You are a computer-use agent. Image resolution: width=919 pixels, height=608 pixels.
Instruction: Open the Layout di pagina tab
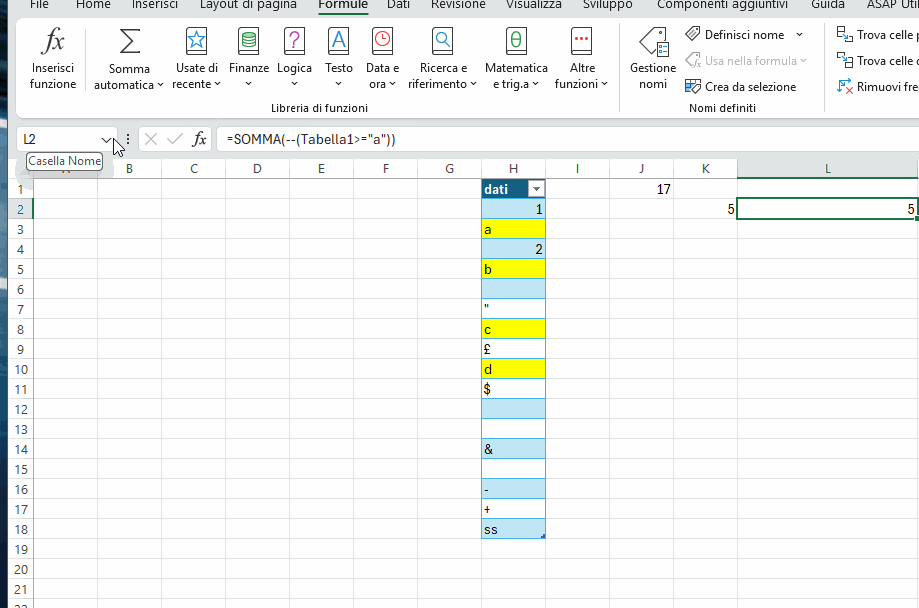248,5
